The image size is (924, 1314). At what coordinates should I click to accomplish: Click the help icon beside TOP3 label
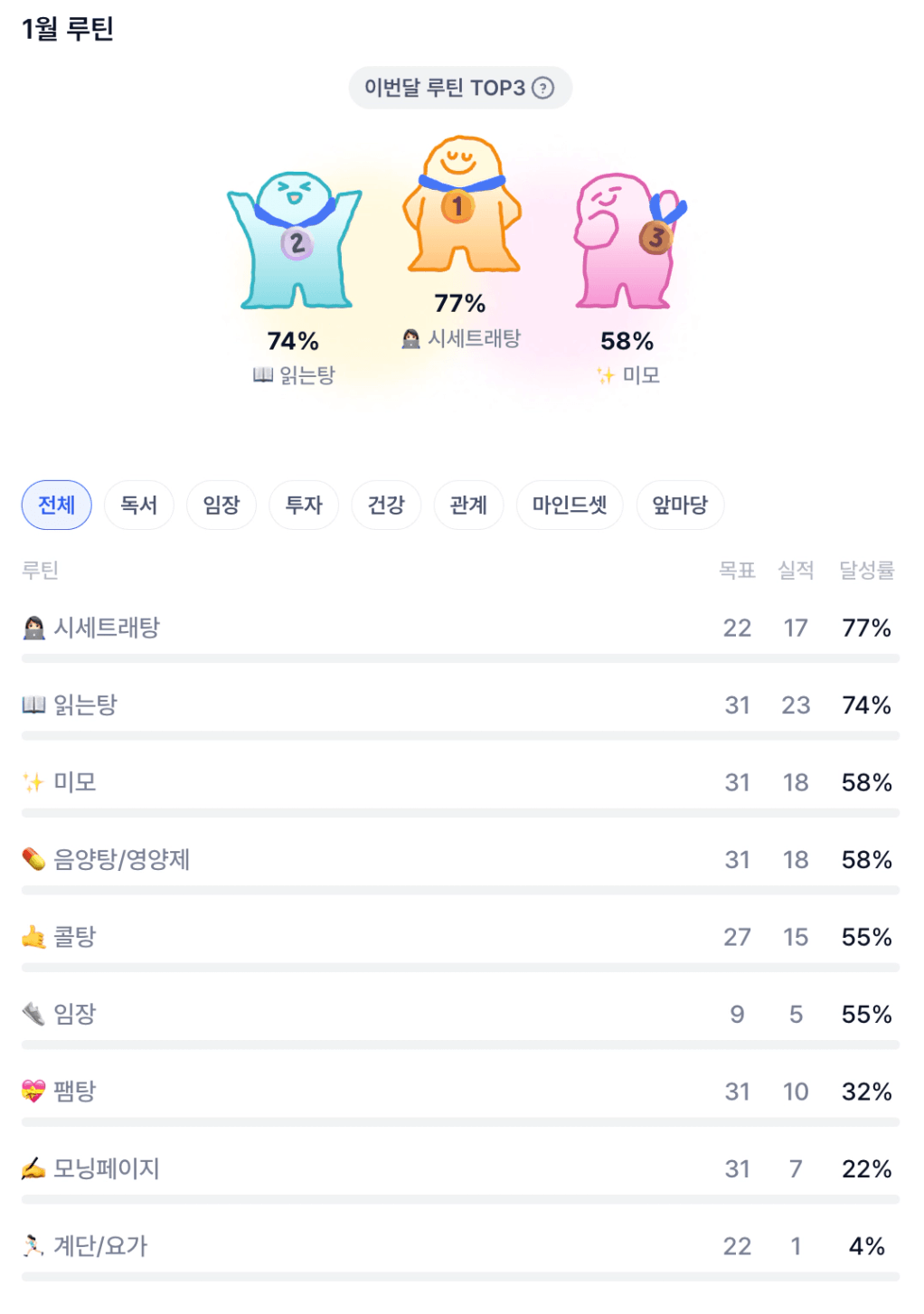542,88
